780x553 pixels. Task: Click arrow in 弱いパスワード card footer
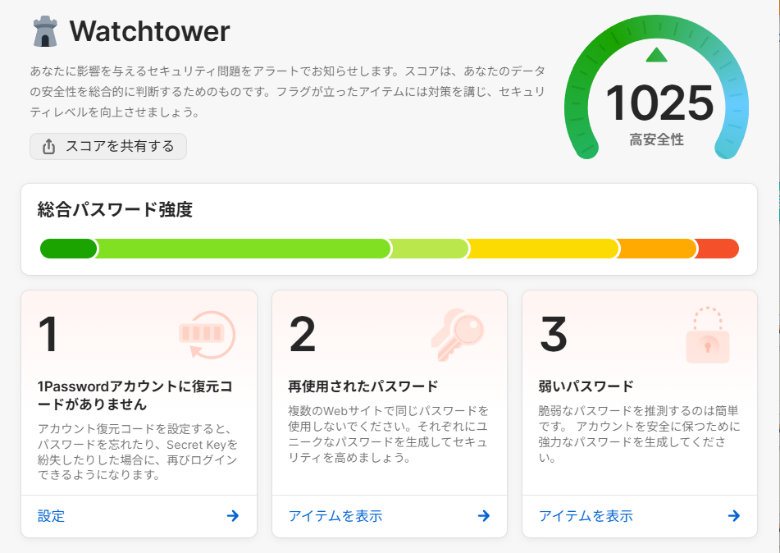tap(733, 516)
